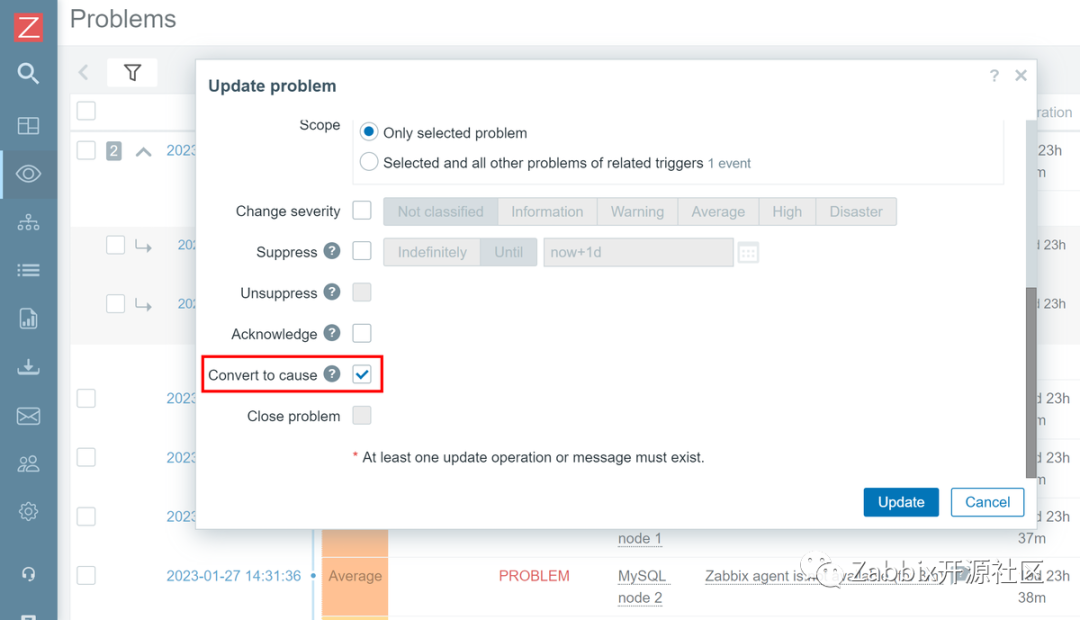
Task: Select all other problems of related triggers
Action: [x=369, y=162]
